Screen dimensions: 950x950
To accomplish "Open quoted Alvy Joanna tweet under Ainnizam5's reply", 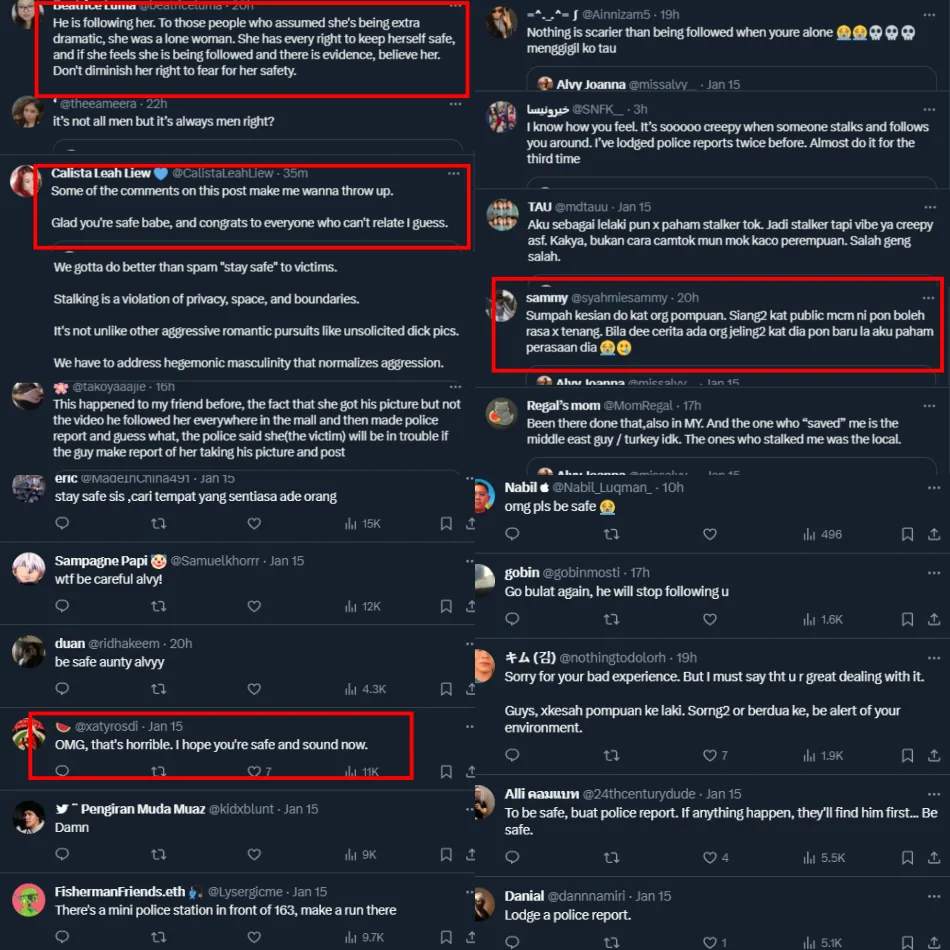I will click(x=732, y=80).
